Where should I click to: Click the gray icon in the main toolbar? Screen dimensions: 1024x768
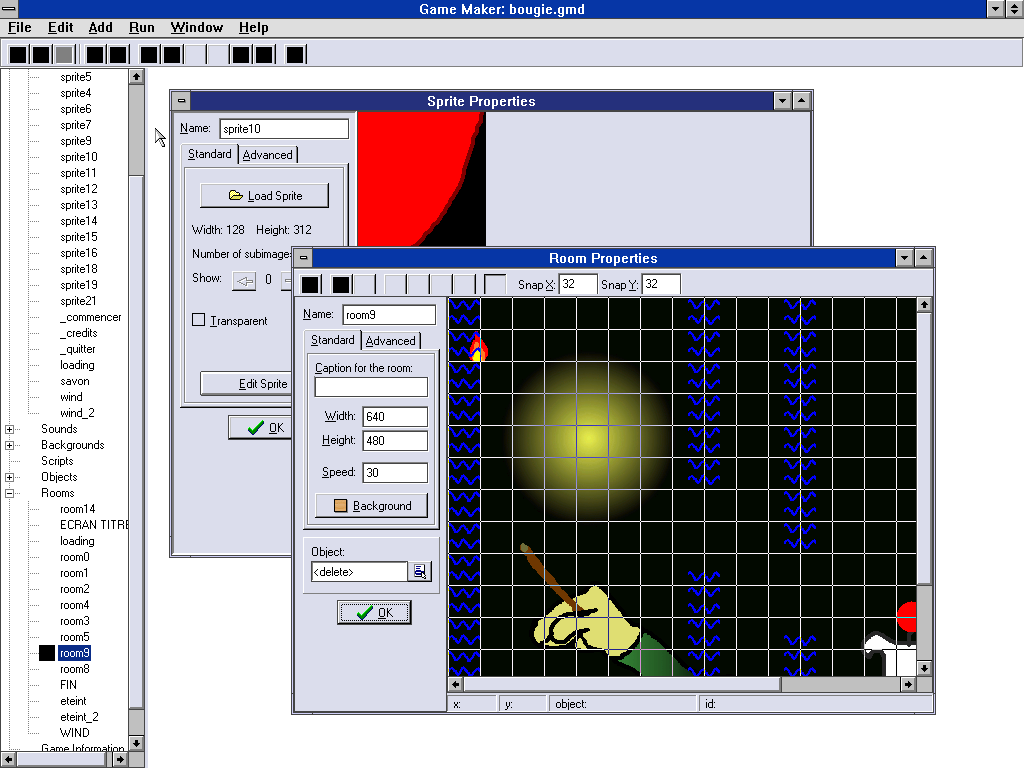(64, 54)
